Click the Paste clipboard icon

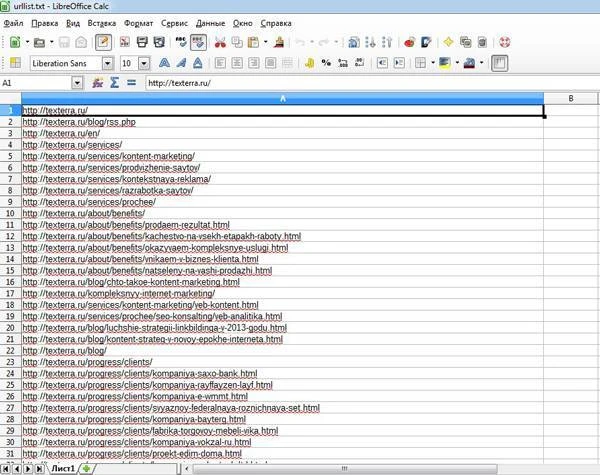click(x=253, y=42)
